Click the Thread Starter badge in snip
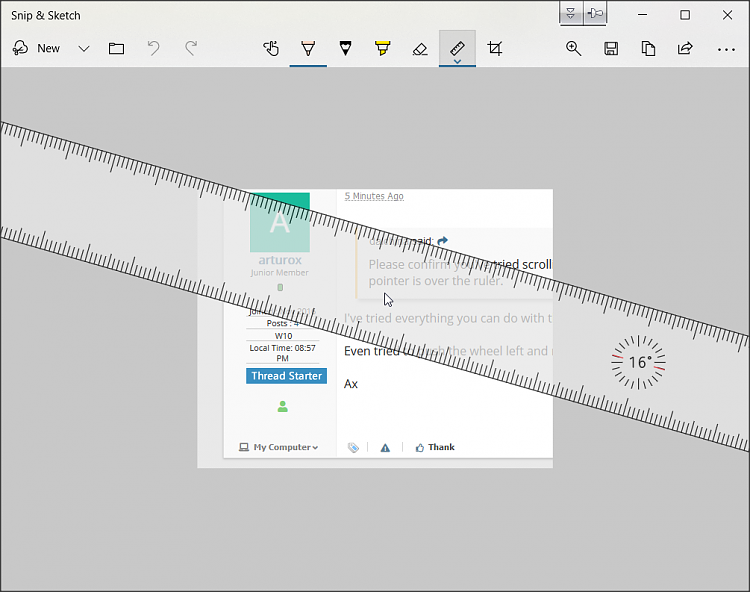Image resolution: width=750 pixels, height=592 pixels. click(x=287, y=376)
